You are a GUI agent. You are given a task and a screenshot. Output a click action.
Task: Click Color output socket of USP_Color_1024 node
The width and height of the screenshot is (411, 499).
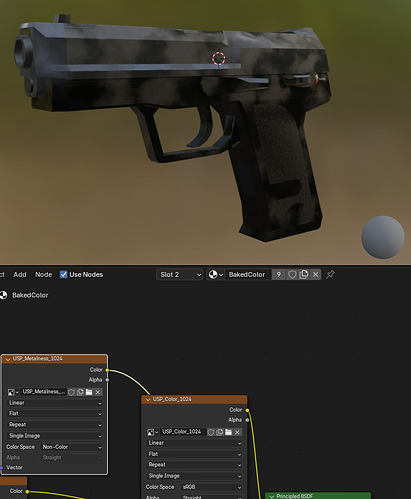tap(247, 410)
